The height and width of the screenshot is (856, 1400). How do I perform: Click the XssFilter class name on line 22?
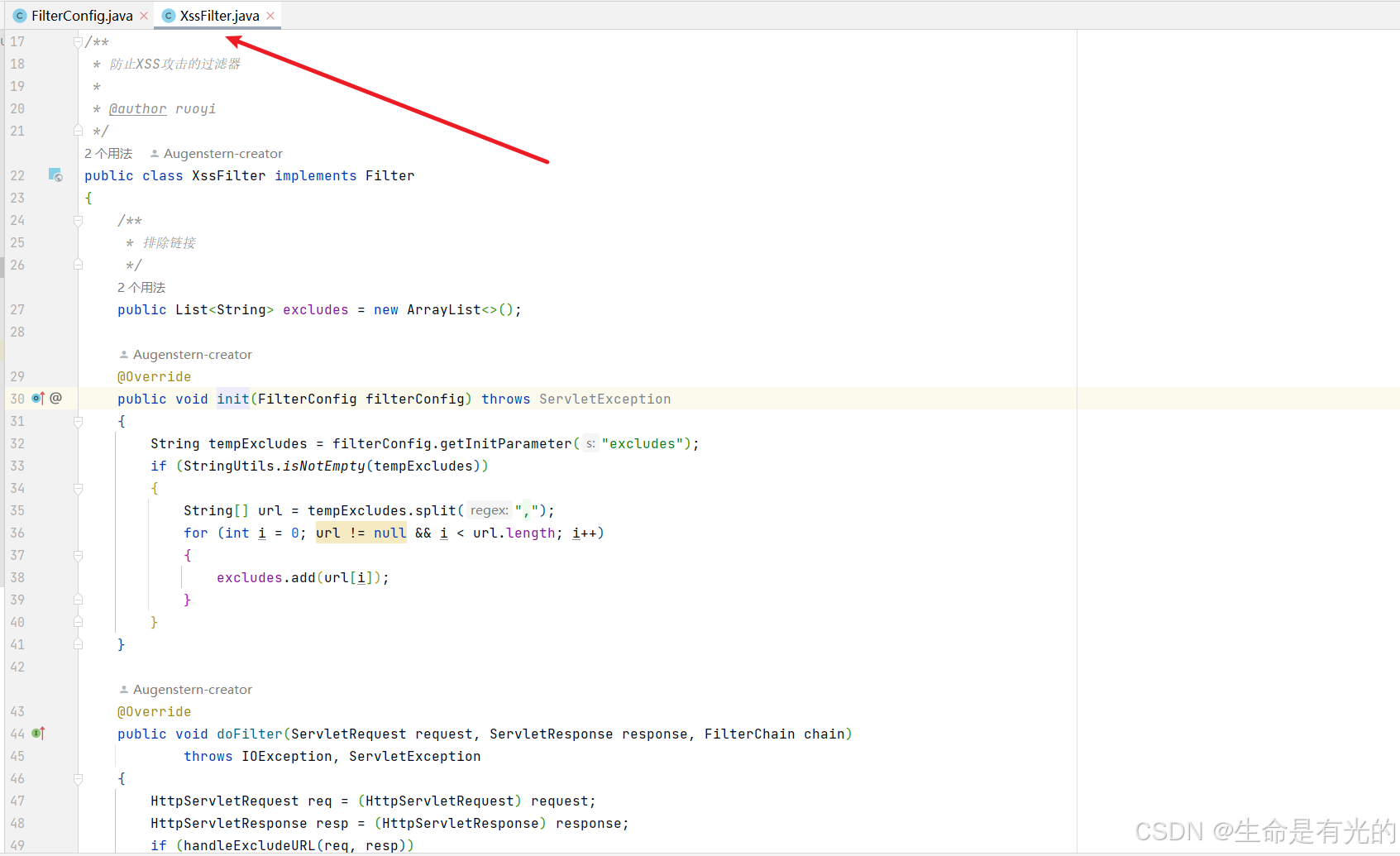(x=229, y=175)
